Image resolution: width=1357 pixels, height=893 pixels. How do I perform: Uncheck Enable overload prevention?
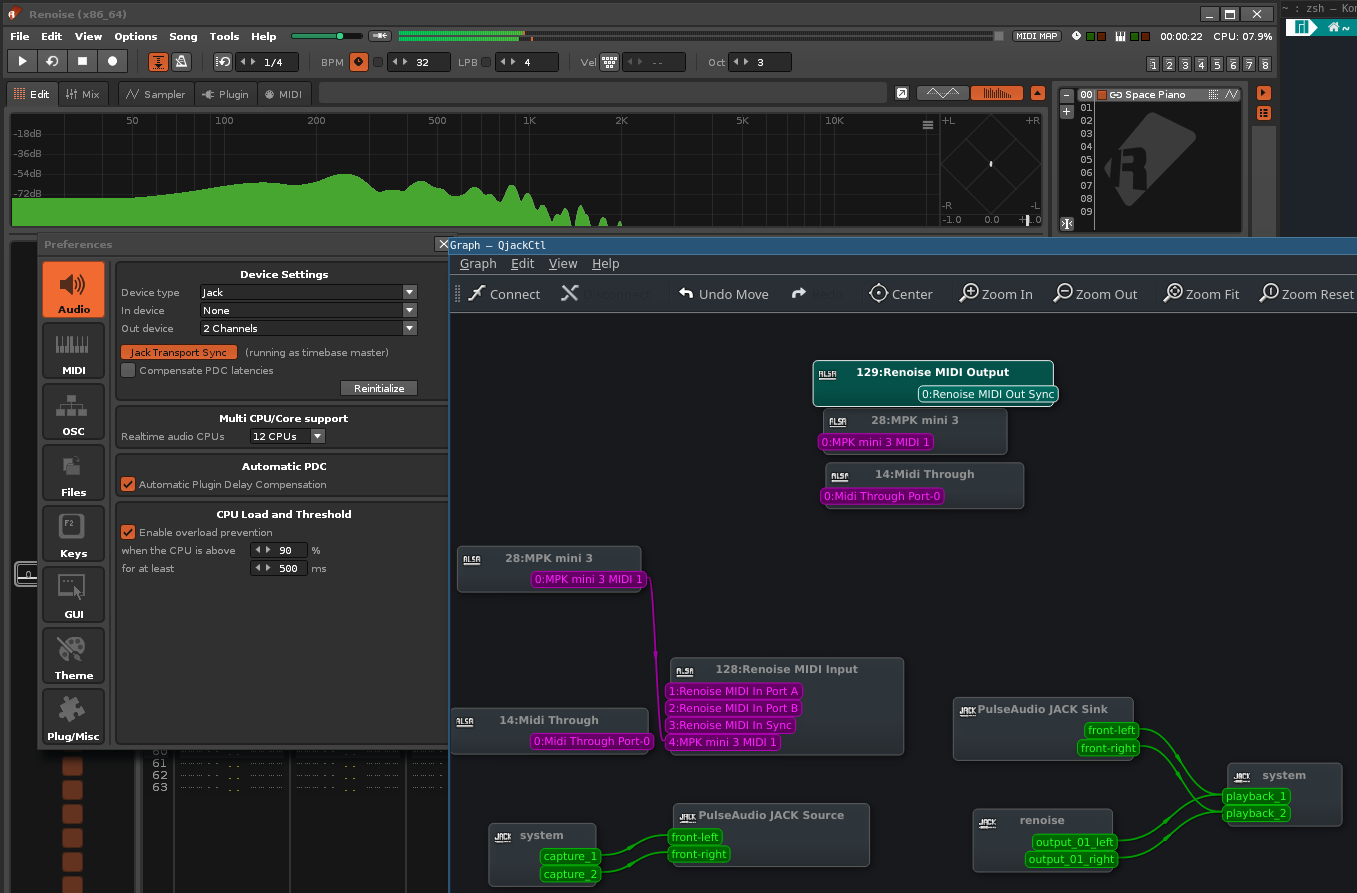(x=128, y=532)
